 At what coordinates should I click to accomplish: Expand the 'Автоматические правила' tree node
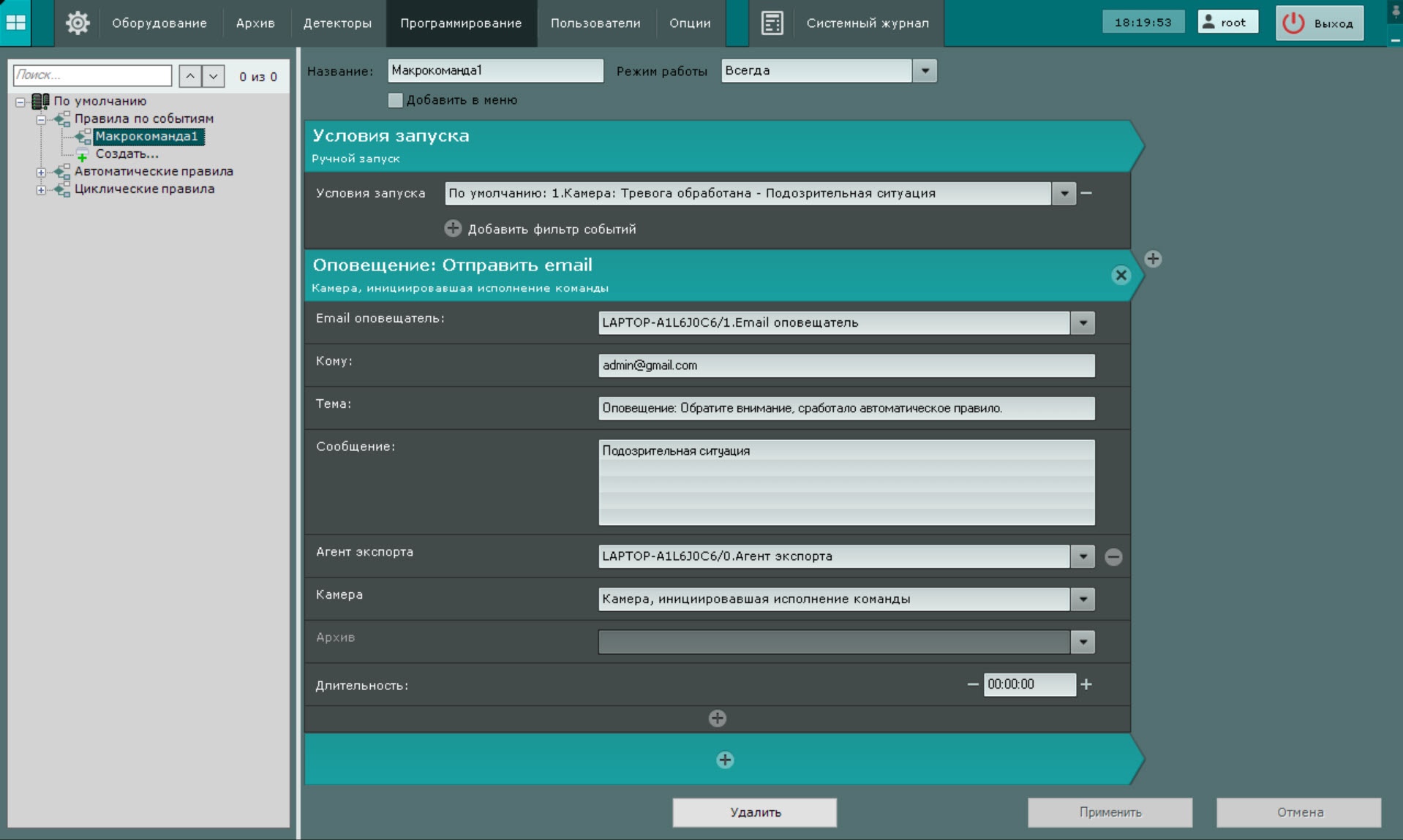pos(41,172)
